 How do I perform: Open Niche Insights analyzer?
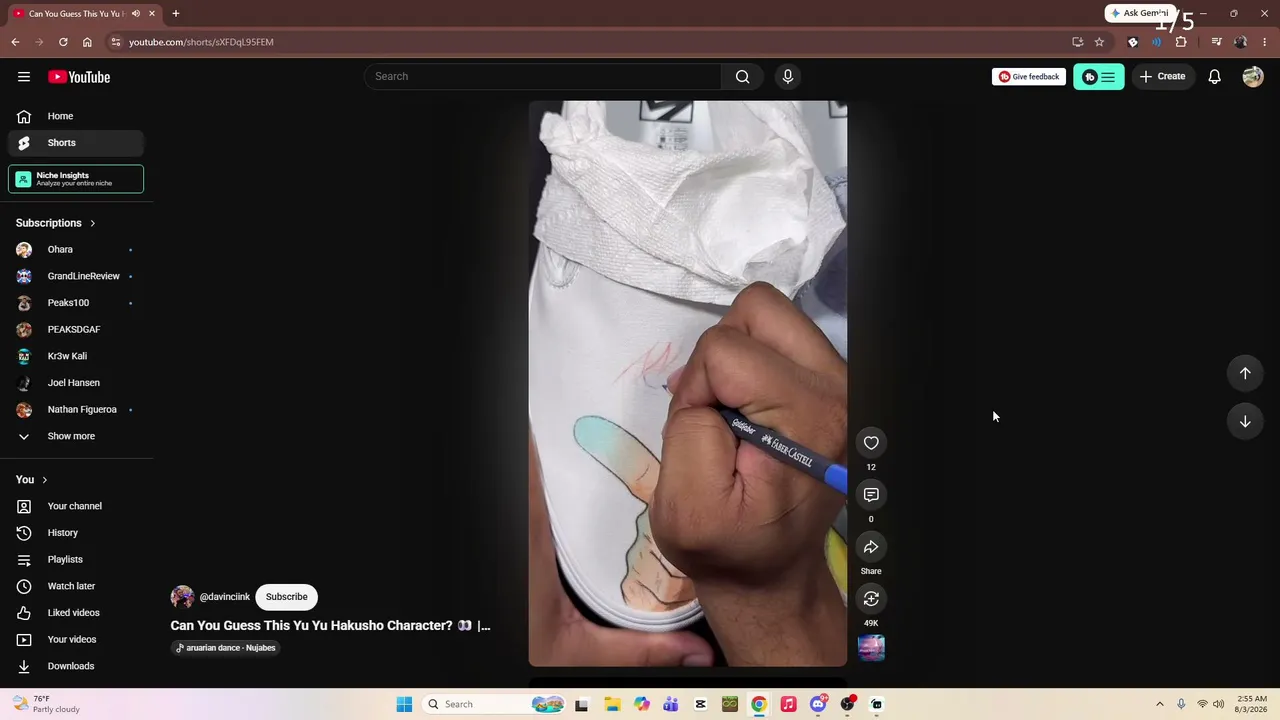coord(76,179)
